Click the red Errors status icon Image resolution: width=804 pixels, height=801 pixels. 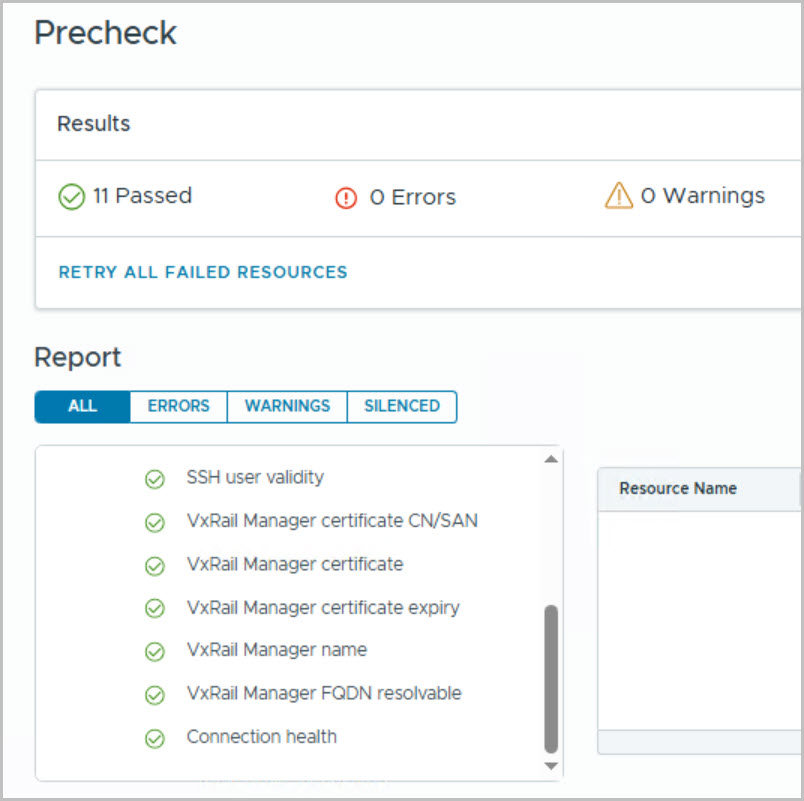click(346, 198)
